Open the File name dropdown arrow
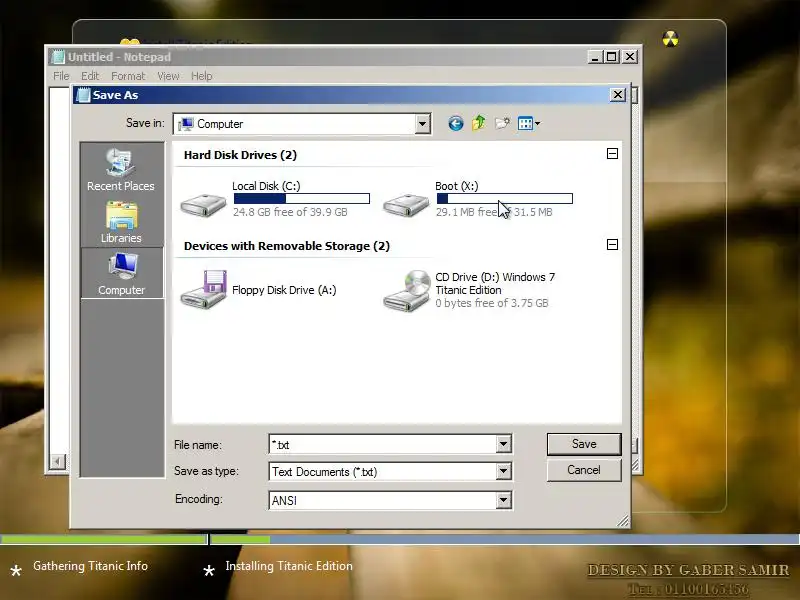The height and width of the screenshot is (600, 800). pos(503,444)
